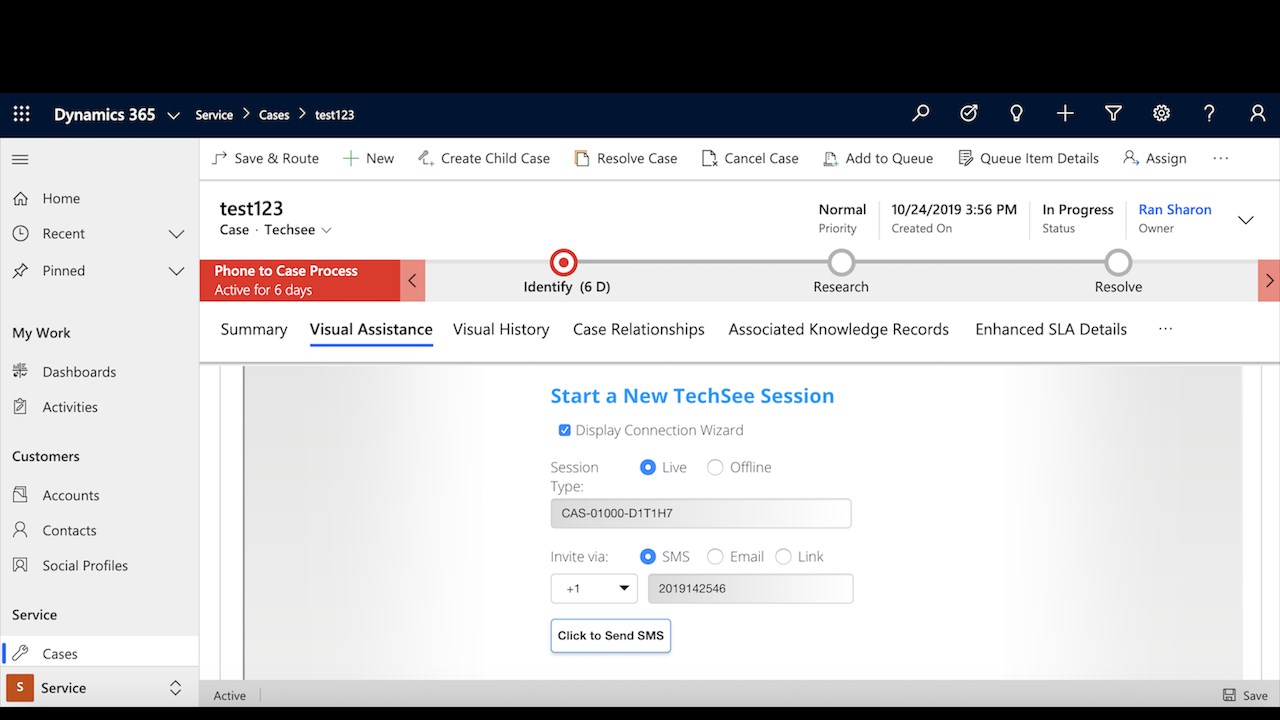Viewport: 1280px width, 720px height.
Task: Select the Offline session type
Action: pyautogui.click(x=715, y=467)
